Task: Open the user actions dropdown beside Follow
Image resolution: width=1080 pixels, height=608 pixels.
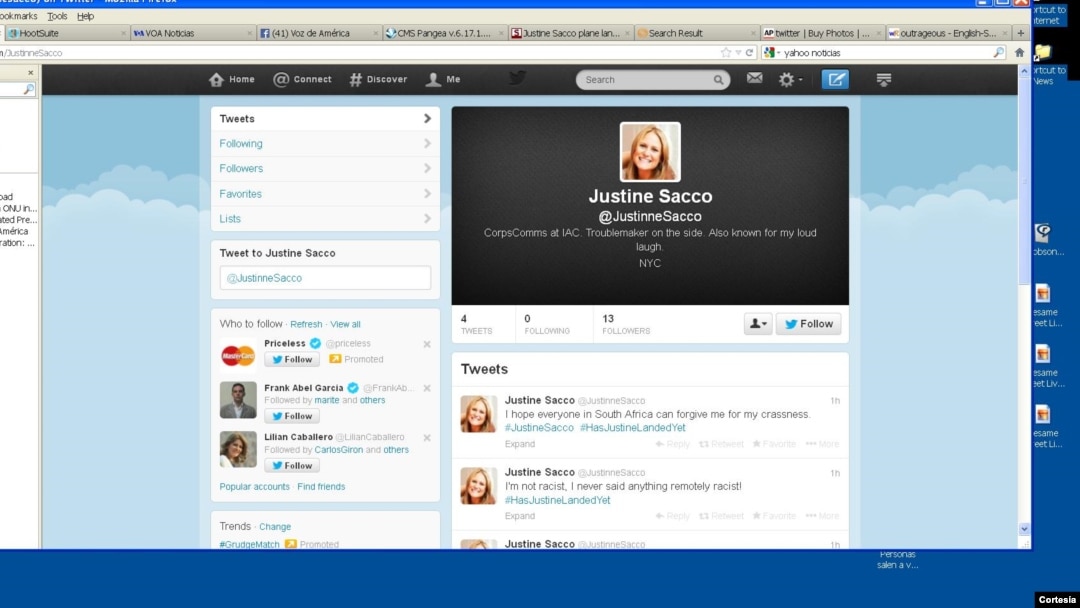Action: [x=758, y=324]
